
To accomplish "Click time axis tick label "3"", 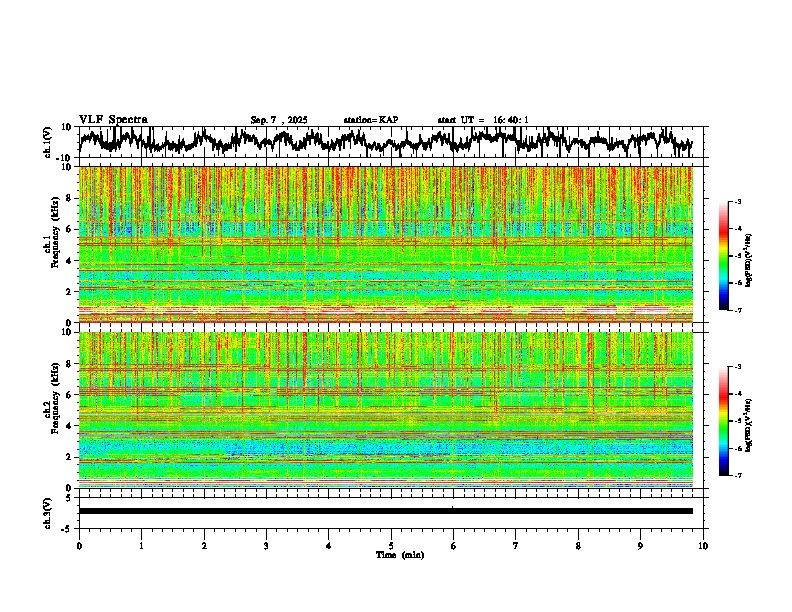I will [266, 546].
